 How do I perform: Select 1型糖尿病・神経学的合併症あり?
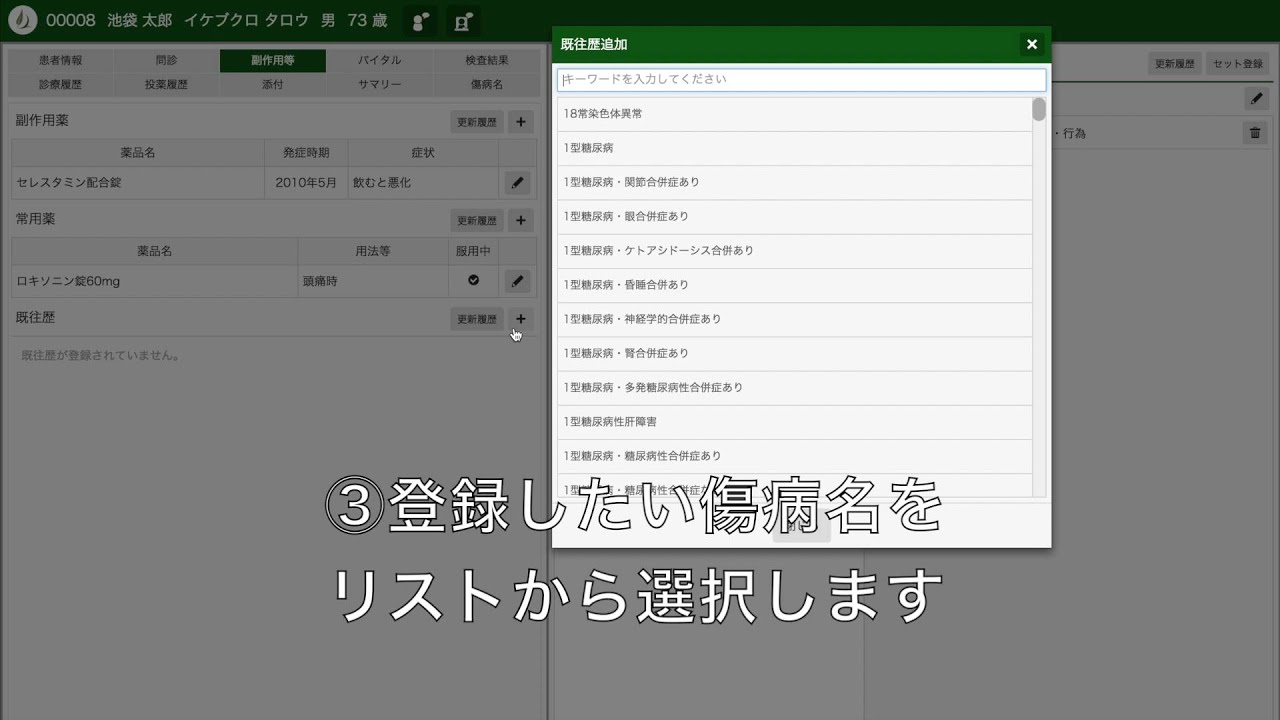coord(795,319)
